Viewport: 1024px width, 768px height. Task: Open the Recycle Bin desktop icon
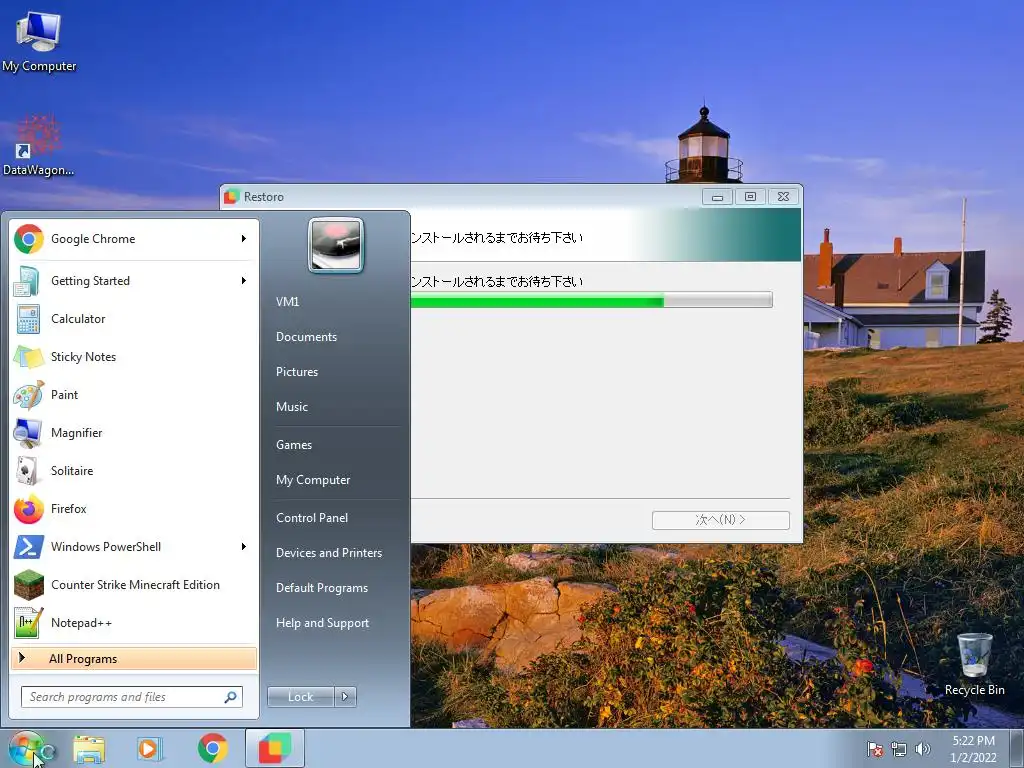(974, 664)
